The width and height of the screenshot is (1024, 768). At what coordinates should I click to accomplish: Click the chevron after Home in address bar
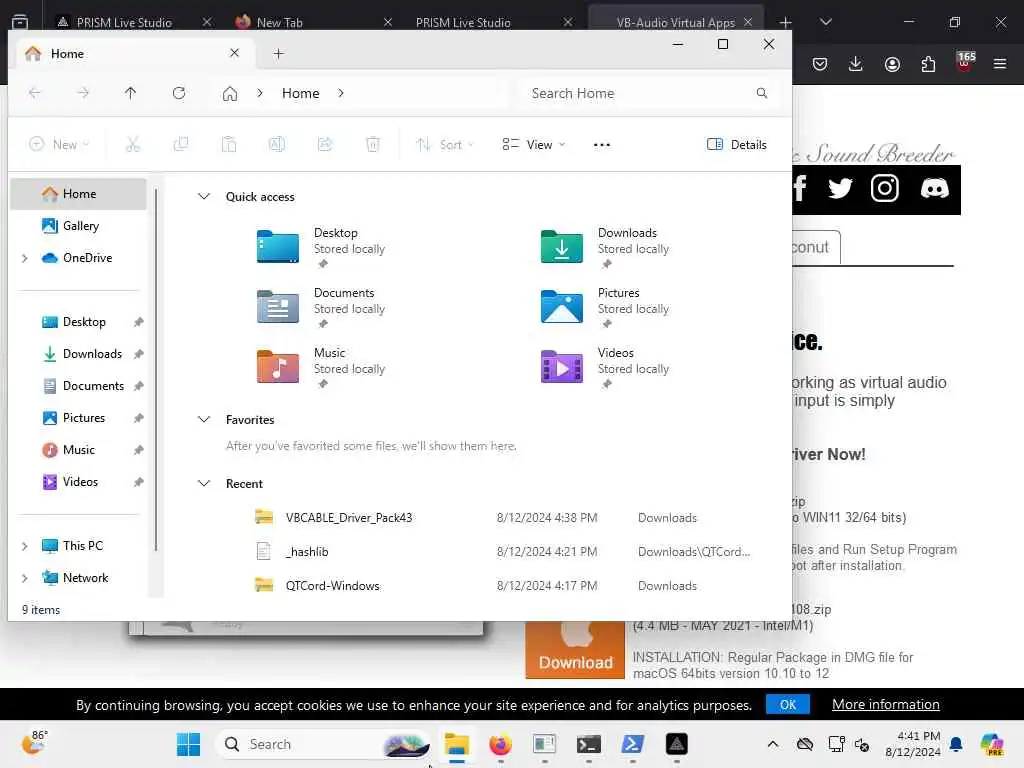[x=341, y=93]
